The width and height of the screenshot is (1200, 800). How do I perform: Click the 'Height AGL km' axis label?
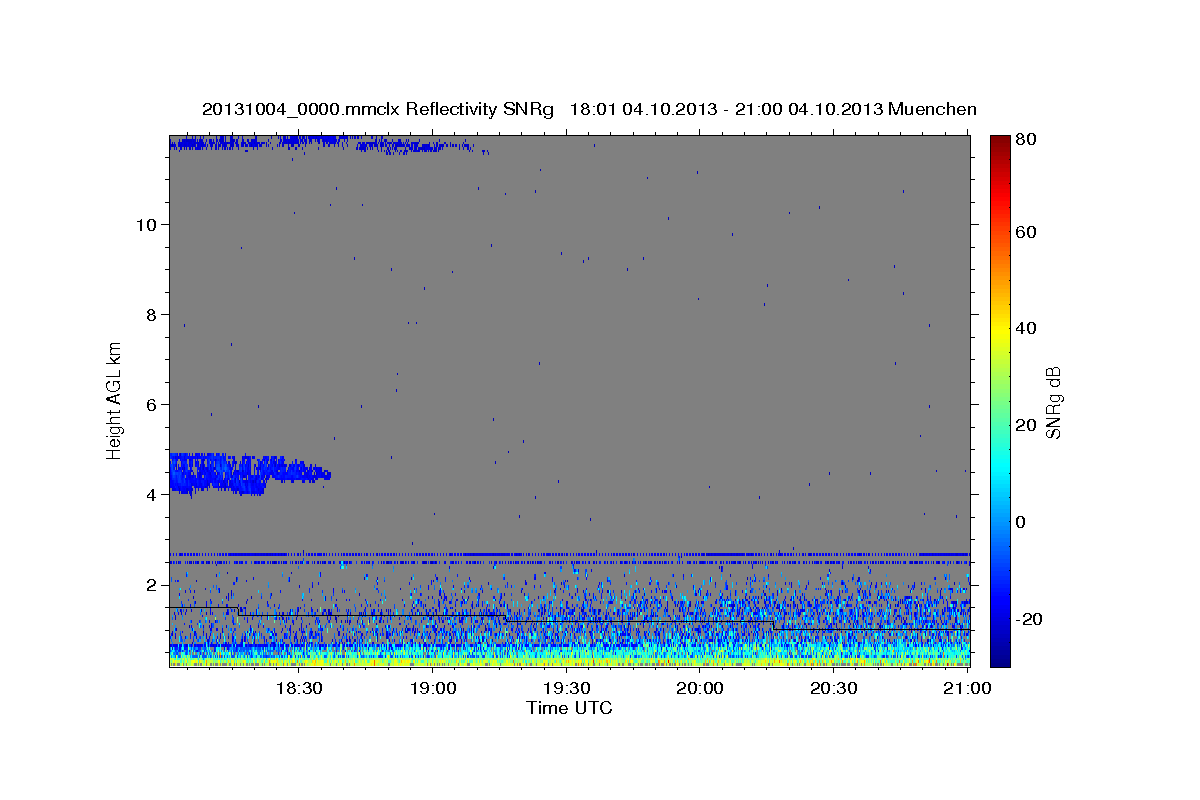click(114, 400)
